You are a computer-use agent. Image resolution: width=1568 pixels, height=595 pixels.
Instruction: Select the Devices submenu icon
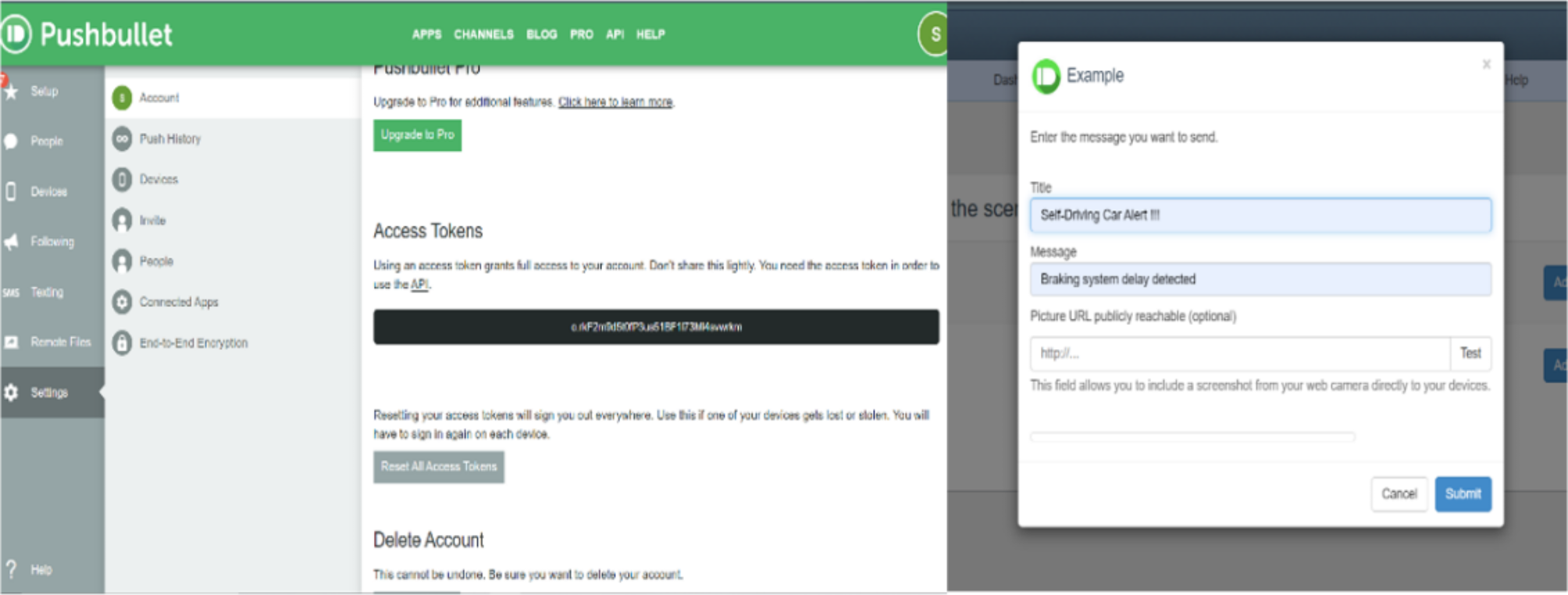tap(122, 180)
